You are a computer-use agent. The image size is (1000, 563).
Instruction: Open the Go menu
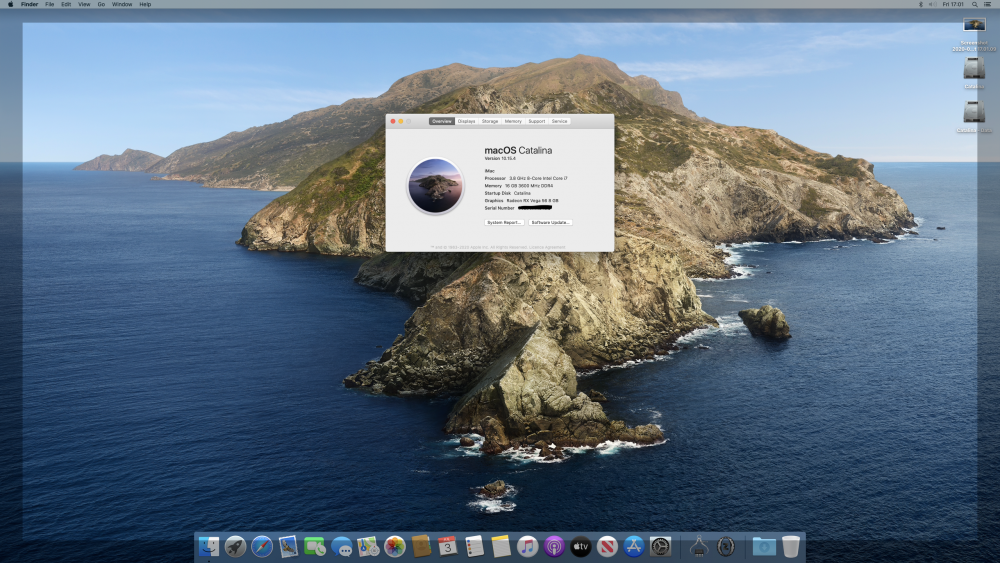click(101, 4)
